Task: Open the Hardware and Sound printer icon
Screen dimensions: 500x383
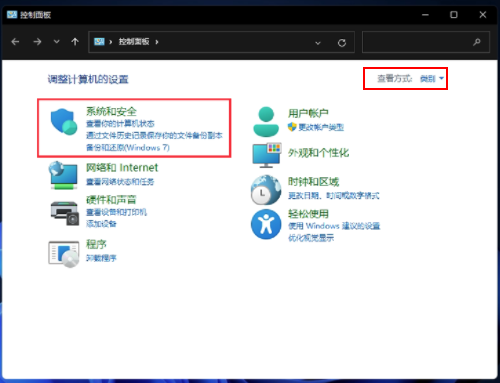Action: [x=65, y=214]
